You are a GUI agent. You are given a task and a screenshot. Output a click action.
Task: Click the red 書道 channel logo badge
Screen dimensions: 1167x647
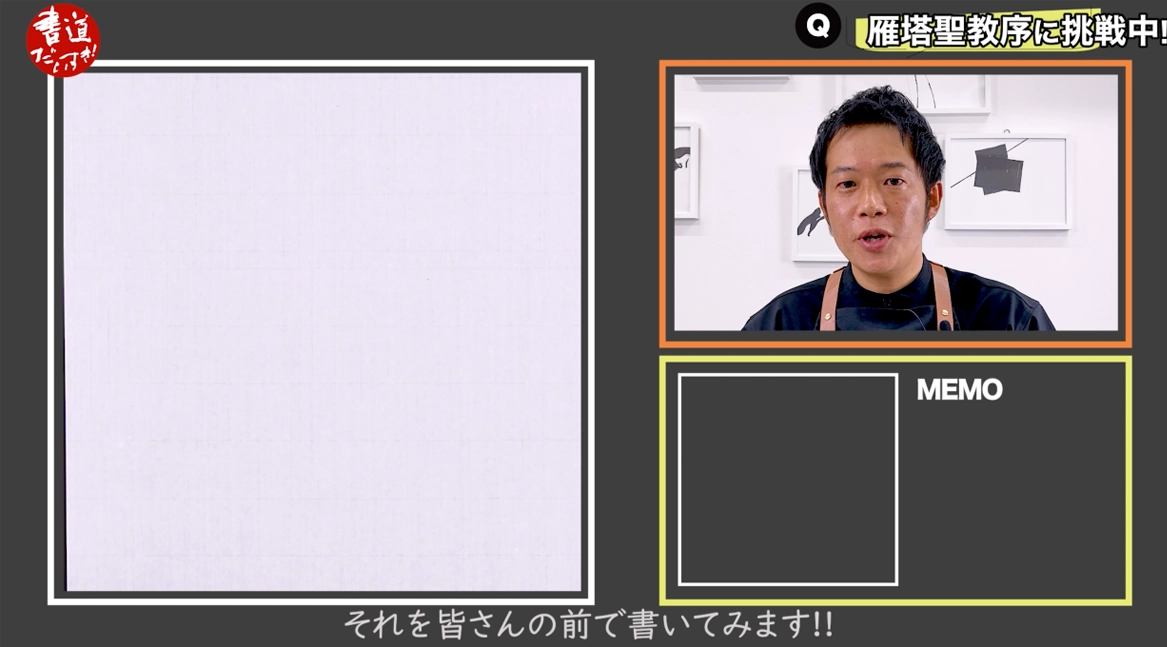pyautogui.click(x=62, y=41)
